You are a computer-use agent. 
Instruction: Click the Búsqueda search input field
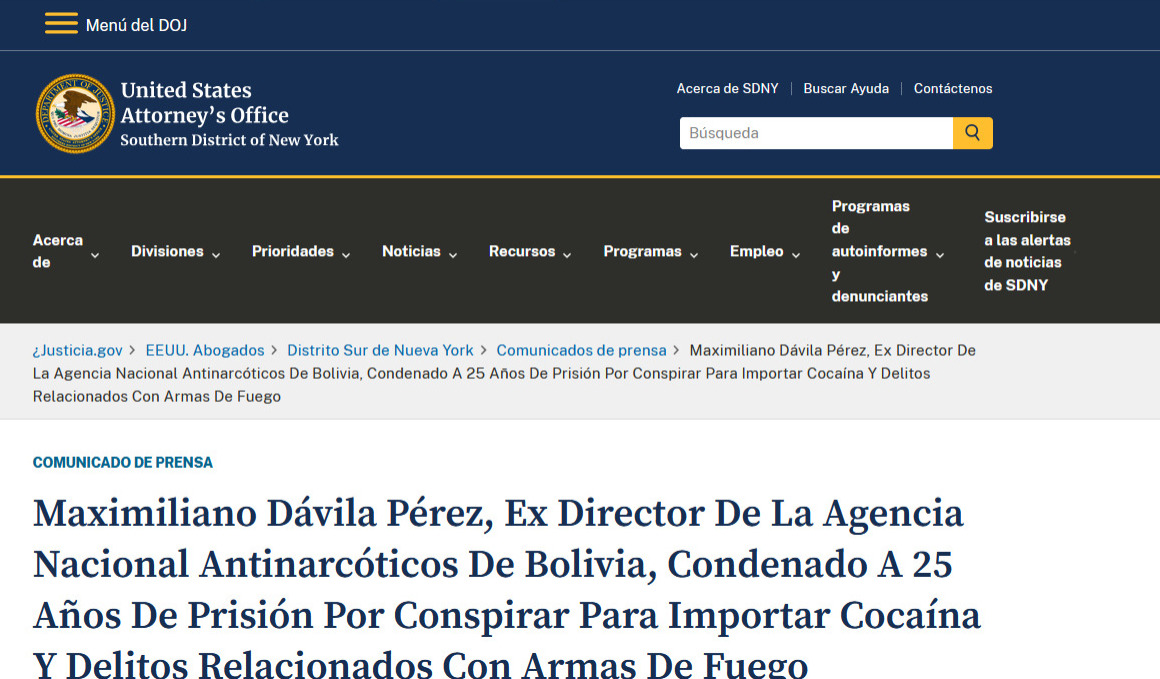[x=815, y=133]
